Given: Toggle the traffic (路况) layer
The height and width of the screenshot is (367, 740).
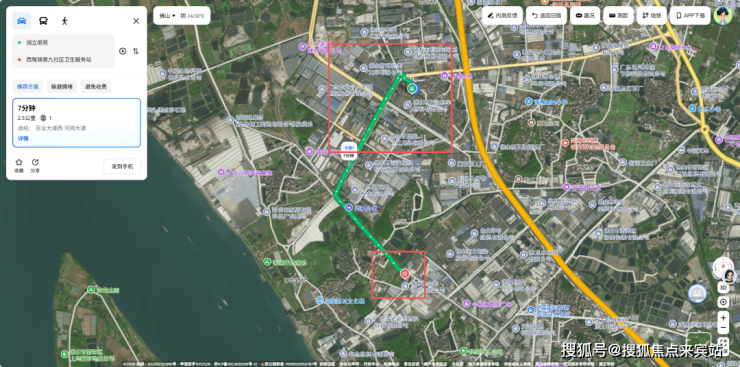Looking at the screenshot, I should [x=585, y=16].
